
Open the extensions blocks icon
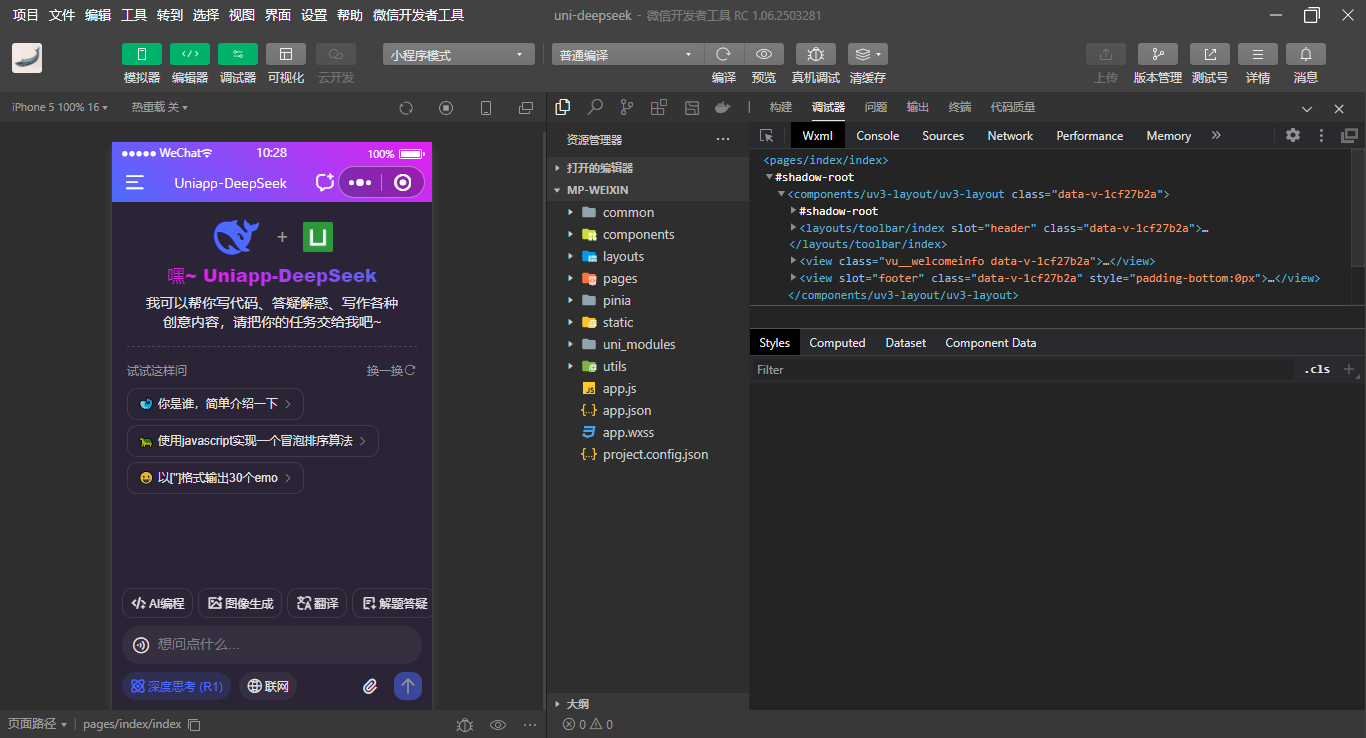click(658, 107)
